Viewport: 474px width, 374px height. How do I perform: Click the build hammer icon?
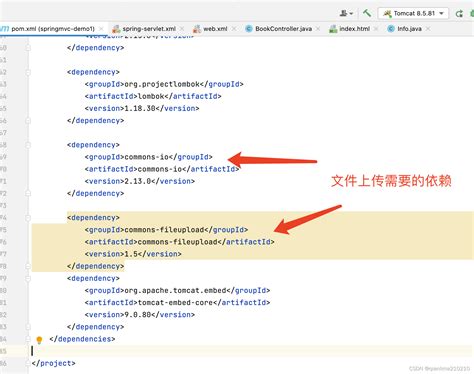[367, 13]
